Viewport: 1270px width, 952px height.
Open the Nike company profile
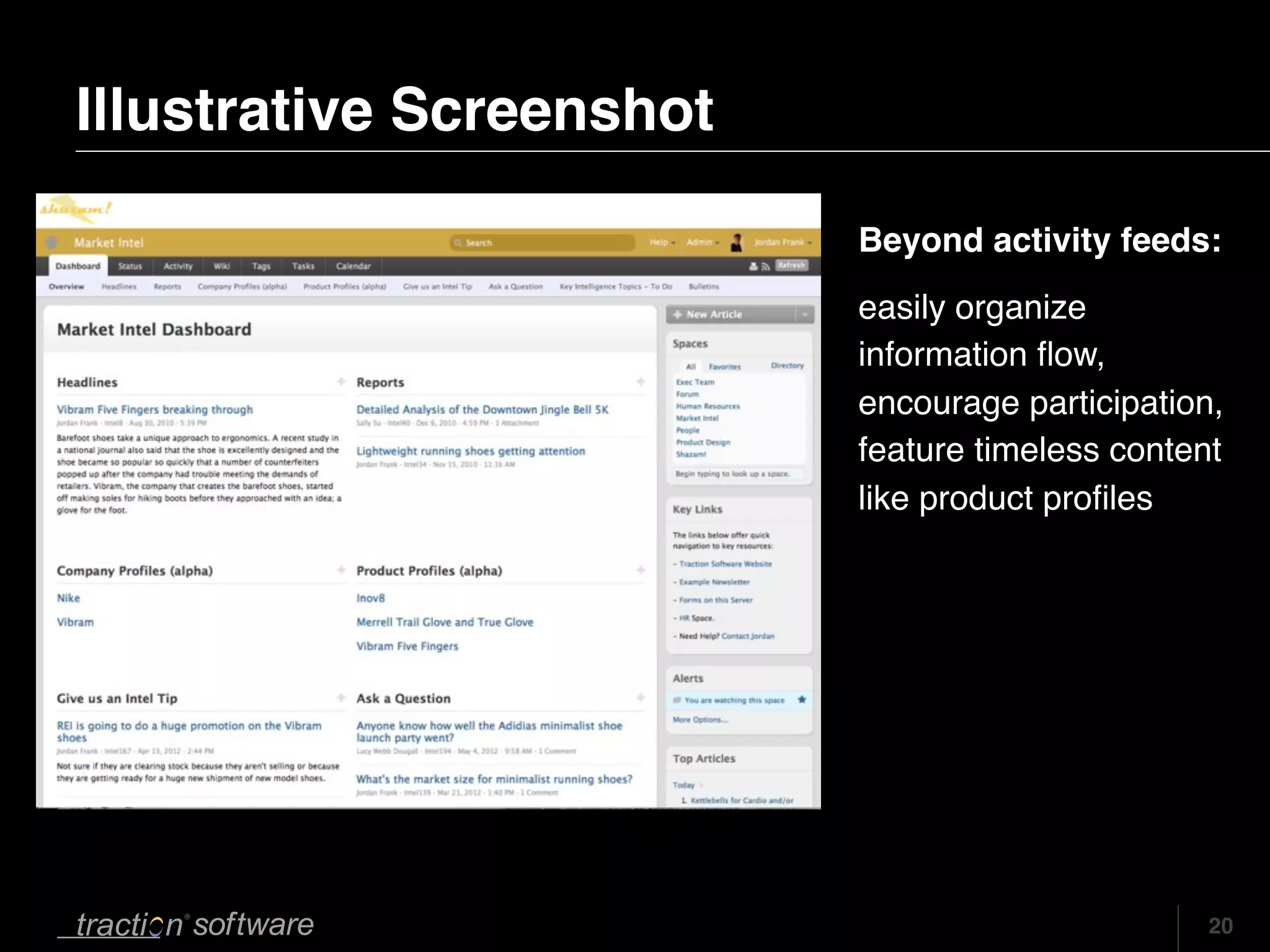pyautogui.click(x=68, y=598)
